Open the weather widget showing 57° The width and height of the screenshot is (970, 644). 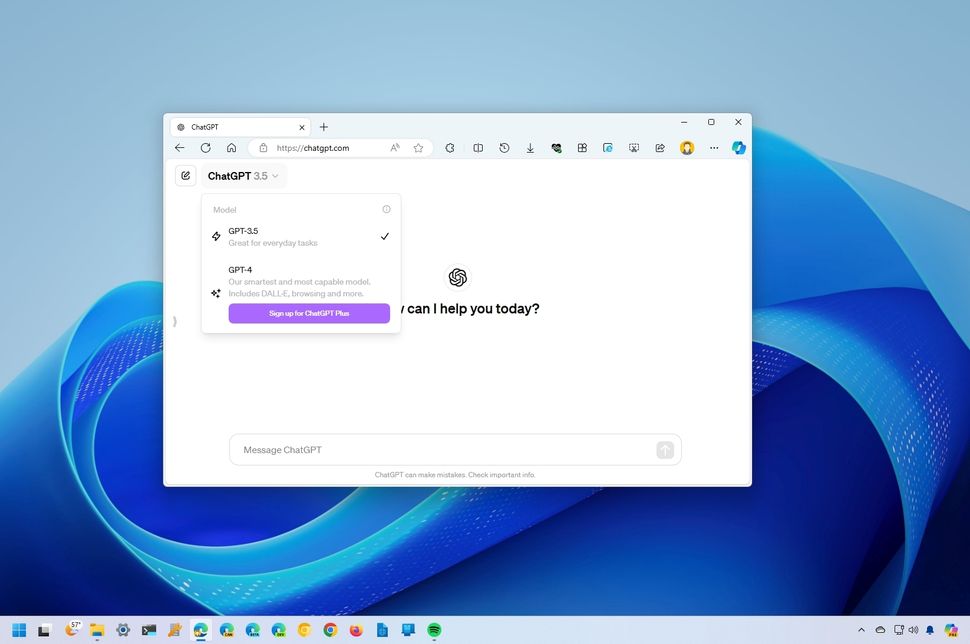click(x=73, y=629)
